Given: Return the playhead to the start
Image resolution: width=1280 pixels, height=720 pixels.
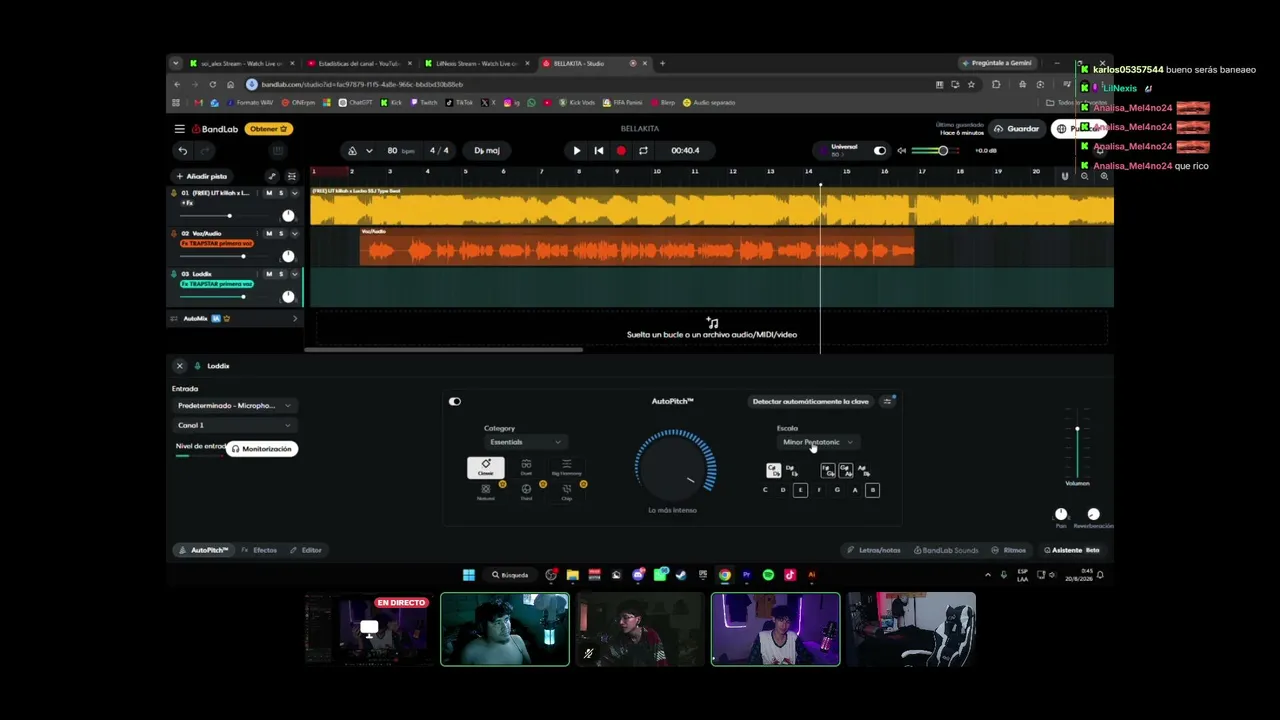Looking at the screenshot, I should click(x=598, y=151).
